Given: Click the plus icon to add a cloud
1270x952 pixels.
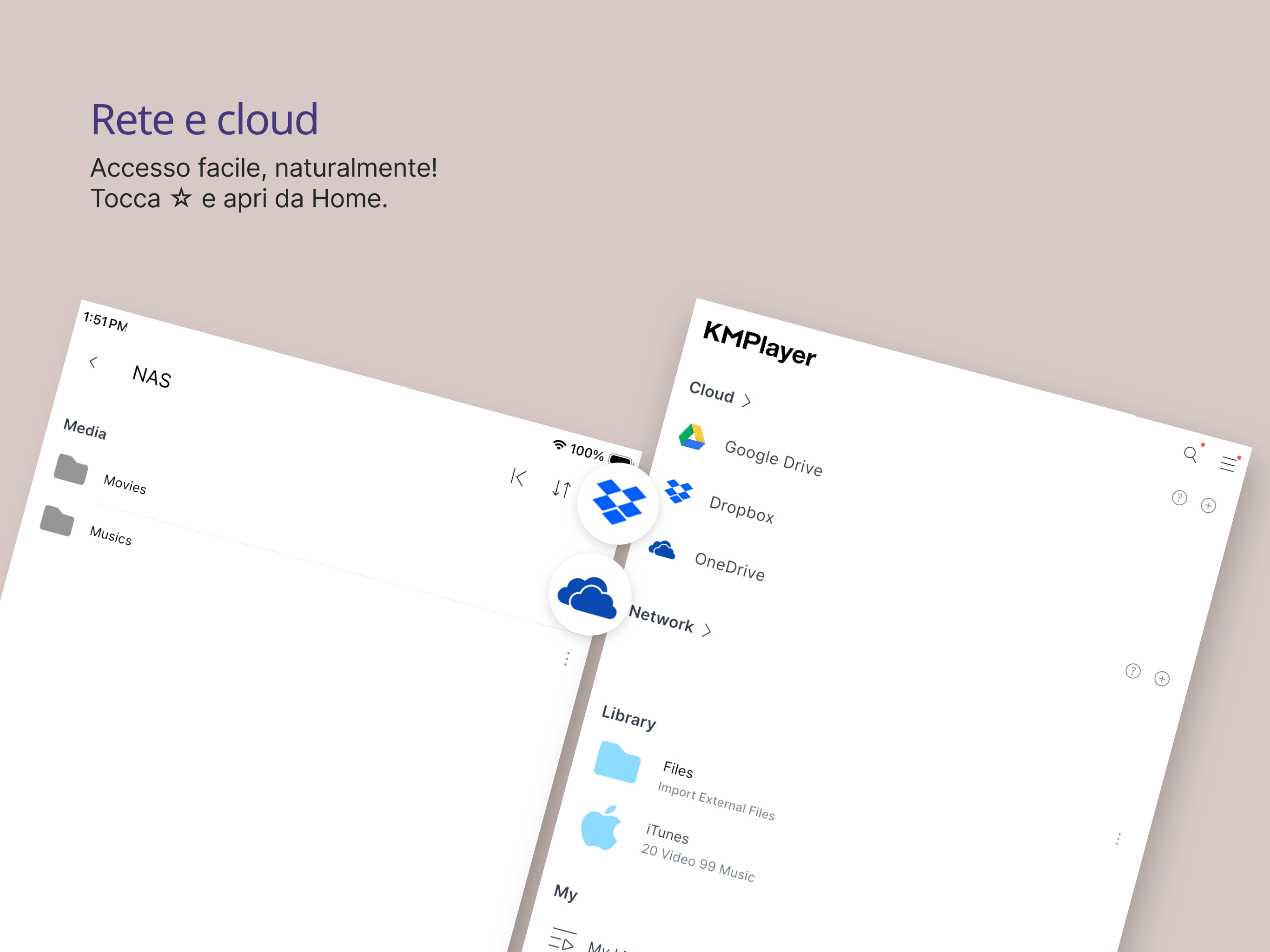Looking at the screenshot, I should [1209, 505].
